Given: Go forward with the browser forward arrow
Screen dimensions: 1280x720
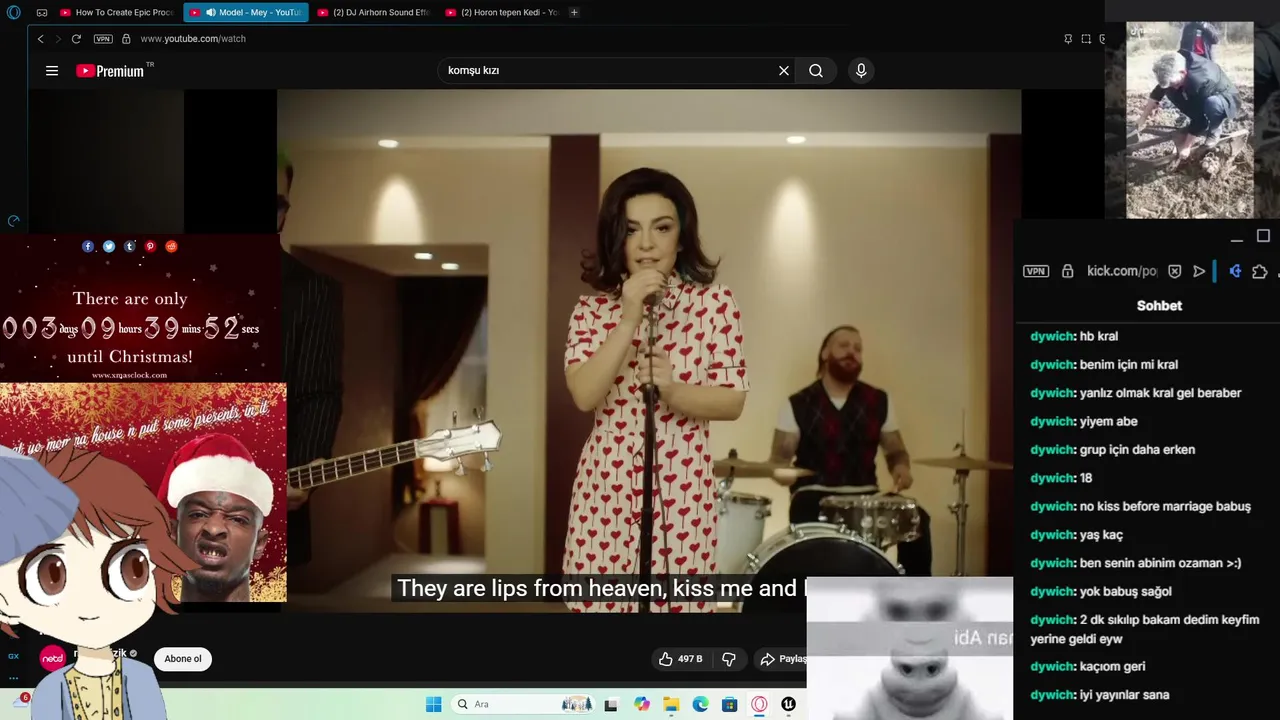Looking at the screenshot, I should tap(58, 39).
